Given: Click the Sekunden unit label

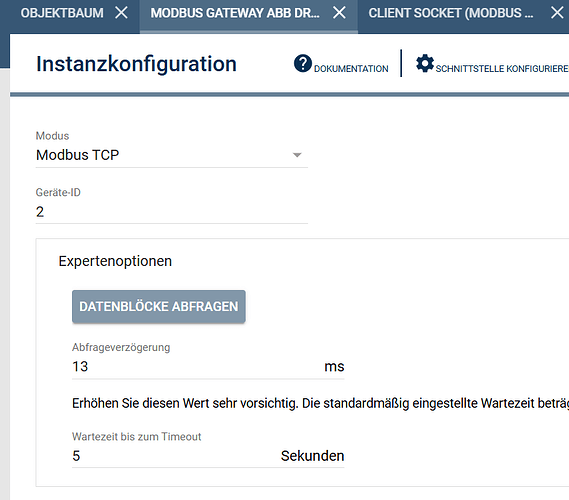Looking at the screenshot, I should coord(312,456).
